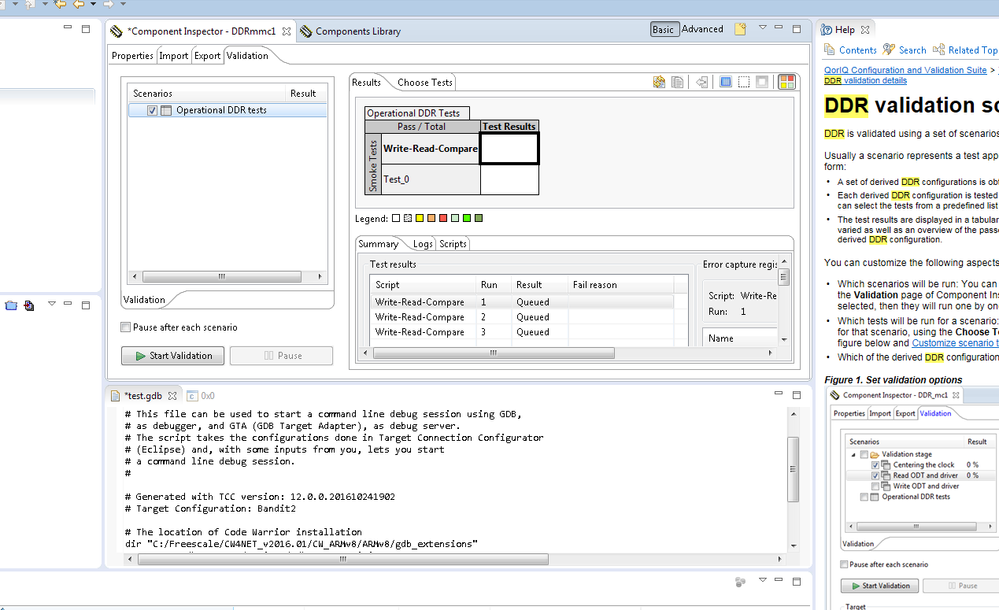Open the Import tab
This screenshot has width=999, height=610.
(x=173, y=55)
